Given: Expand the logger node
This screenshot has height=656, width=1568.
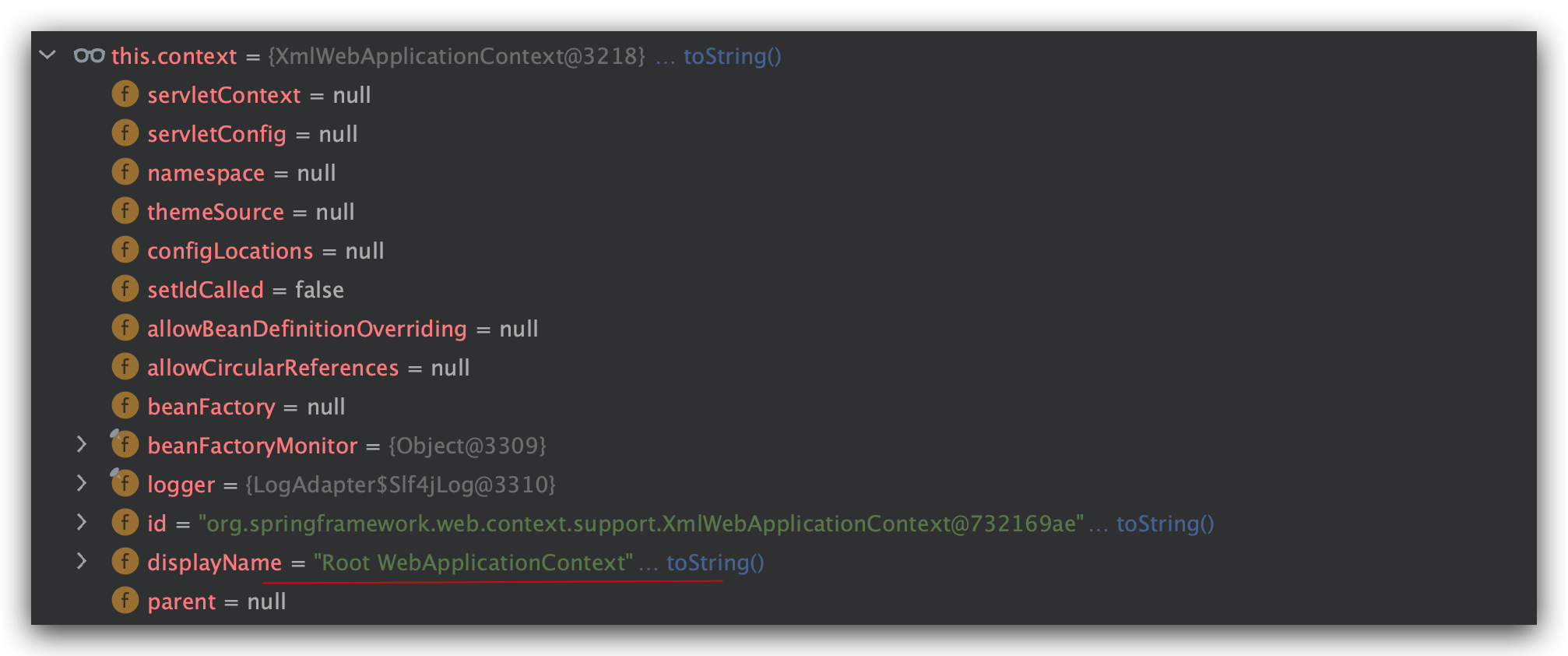Looking at the screenshot, I should [82, 483].
